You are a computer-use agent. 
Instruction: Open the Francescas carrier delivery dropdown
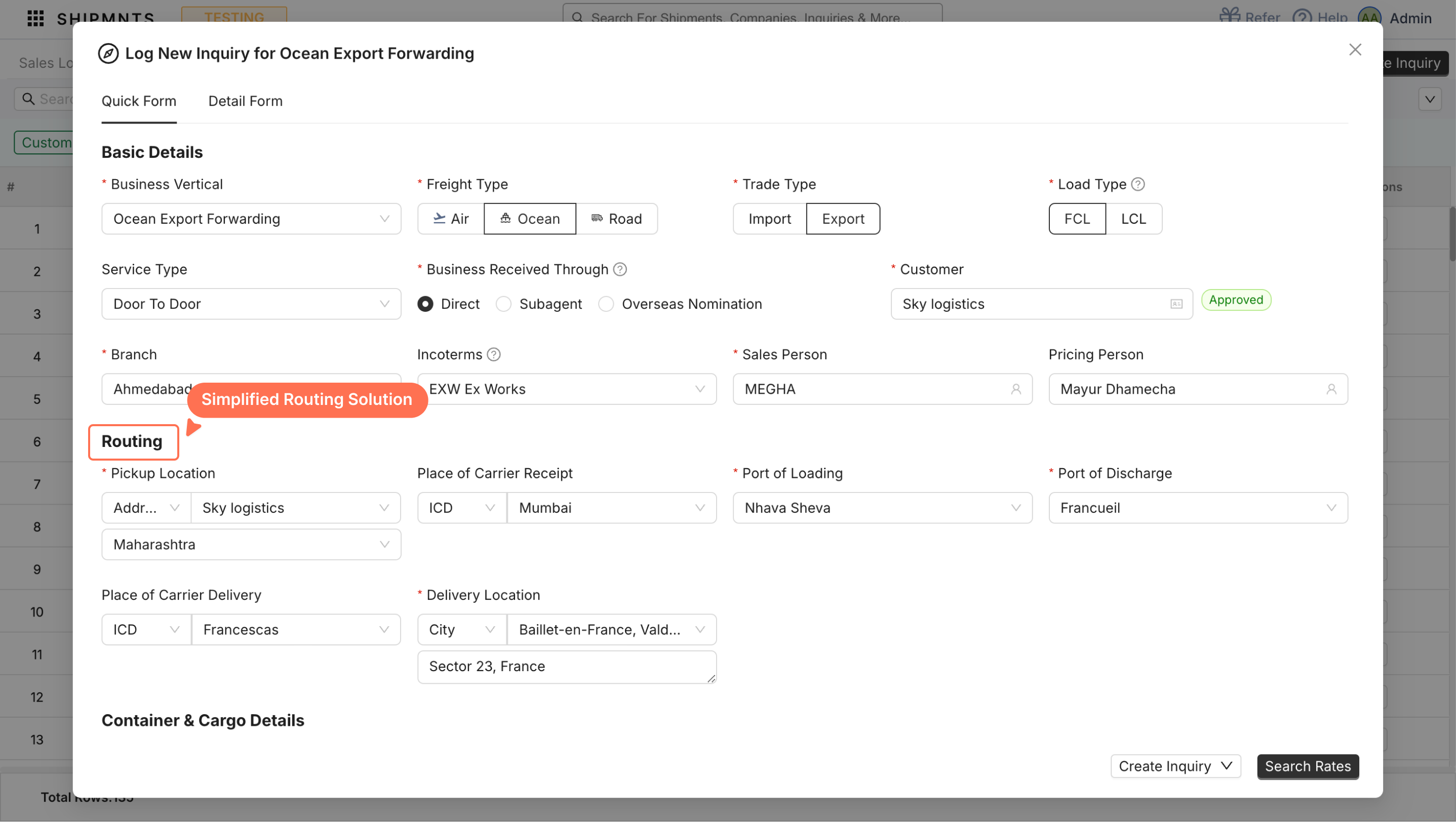point(296,630)
